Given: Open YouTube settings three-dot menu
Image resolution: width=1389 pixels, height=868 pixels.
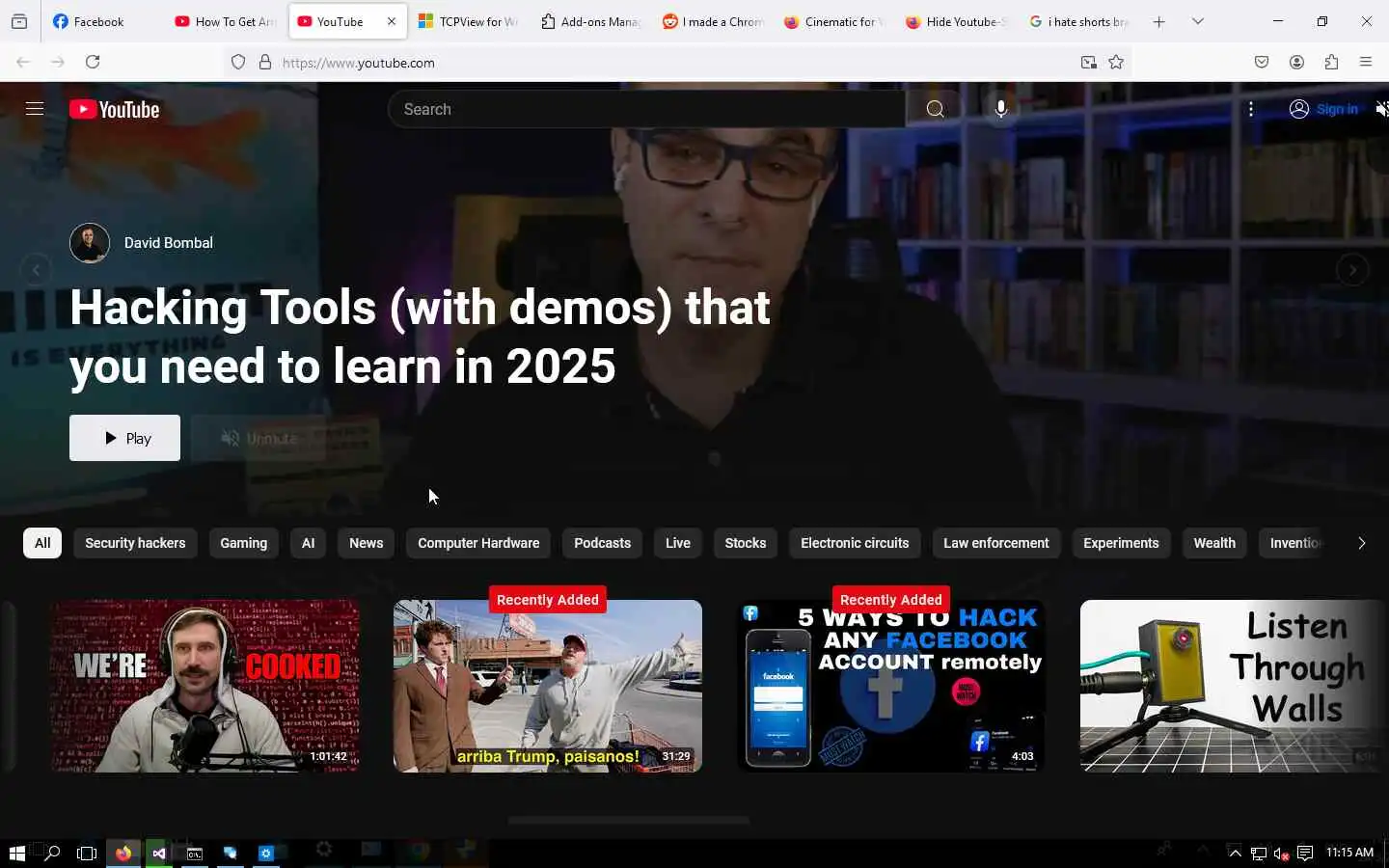Looking at the screenshot, I should point(1251,109).
